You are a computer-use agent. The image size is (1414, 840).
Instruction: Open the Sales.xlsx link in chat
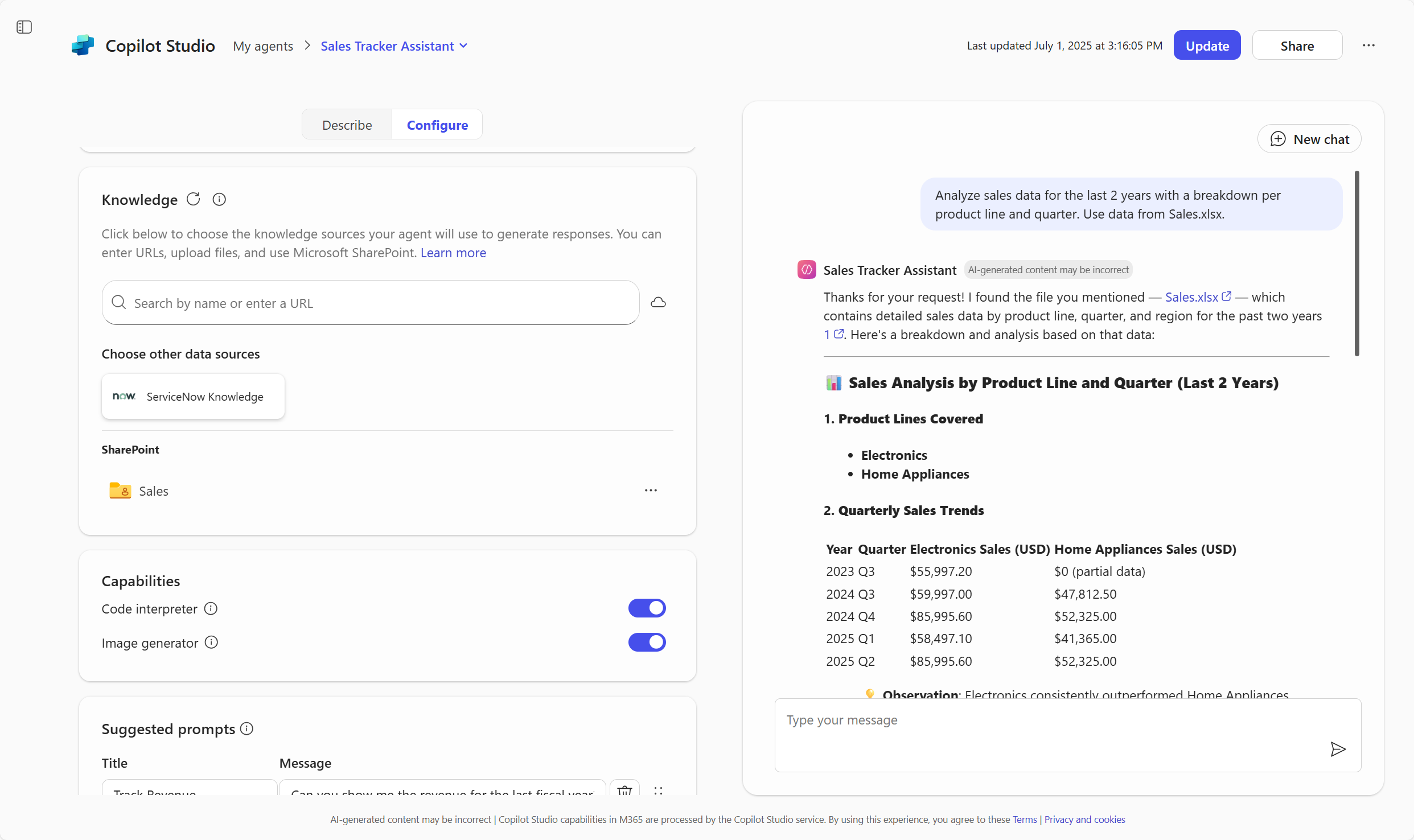click(x=1191, y=297)
